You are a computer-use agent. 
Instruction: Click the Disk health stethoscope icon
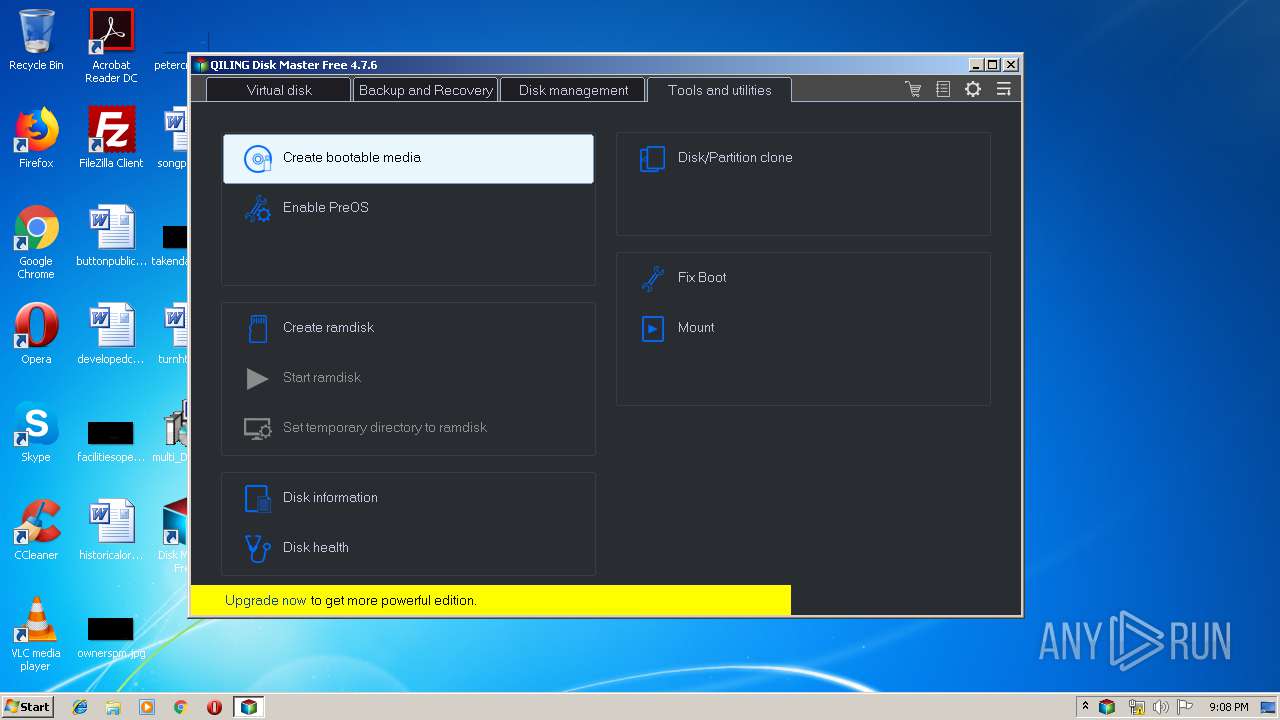point(258,548)
